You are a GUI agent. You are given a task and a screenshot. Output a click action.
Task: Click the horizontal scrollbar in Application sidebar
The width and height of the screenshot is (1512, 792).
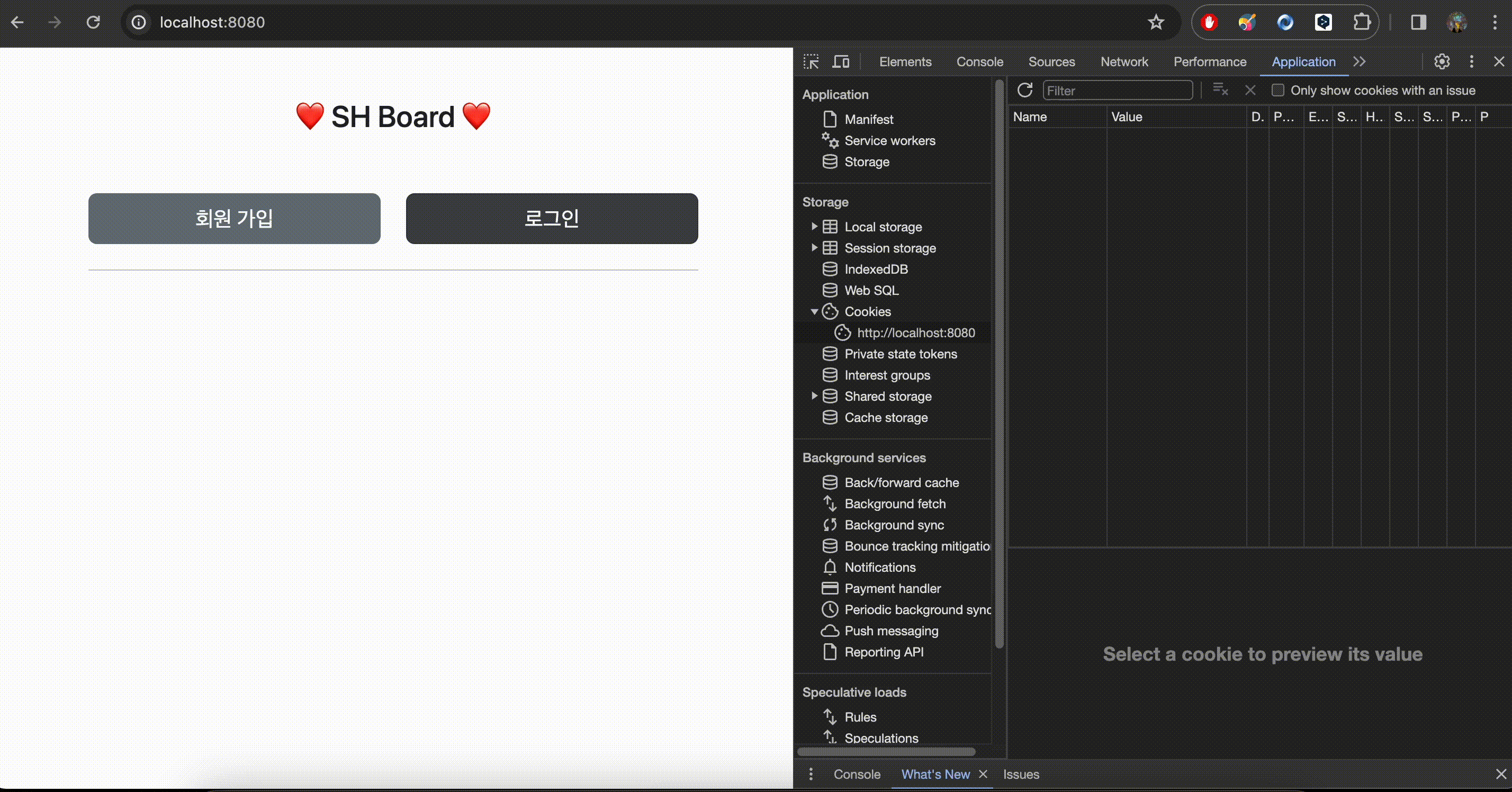[x=886, y=751]
